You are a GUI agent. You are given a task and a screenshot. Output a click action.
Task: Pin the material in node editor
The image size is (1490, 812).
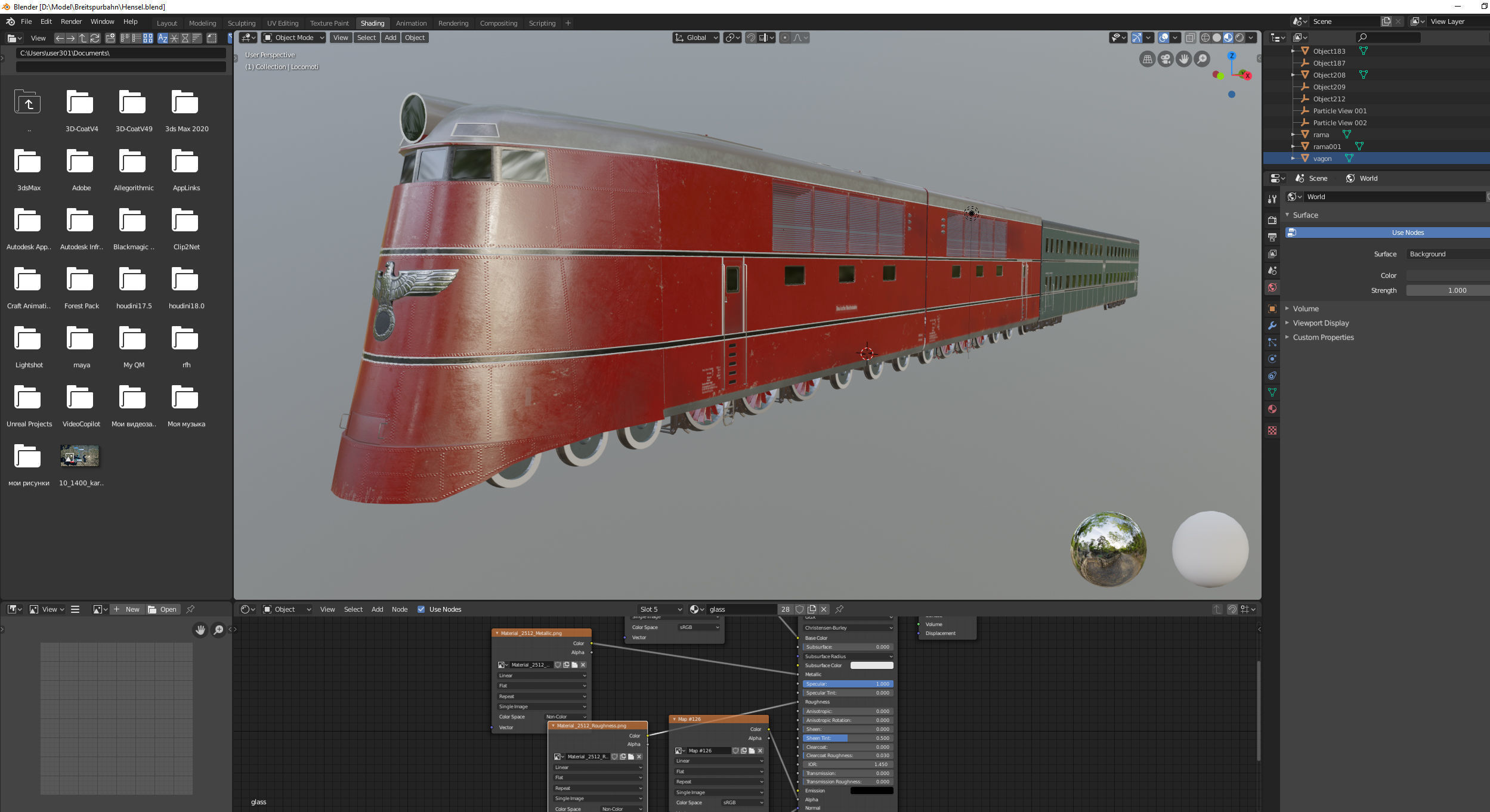tap(839, 609)
